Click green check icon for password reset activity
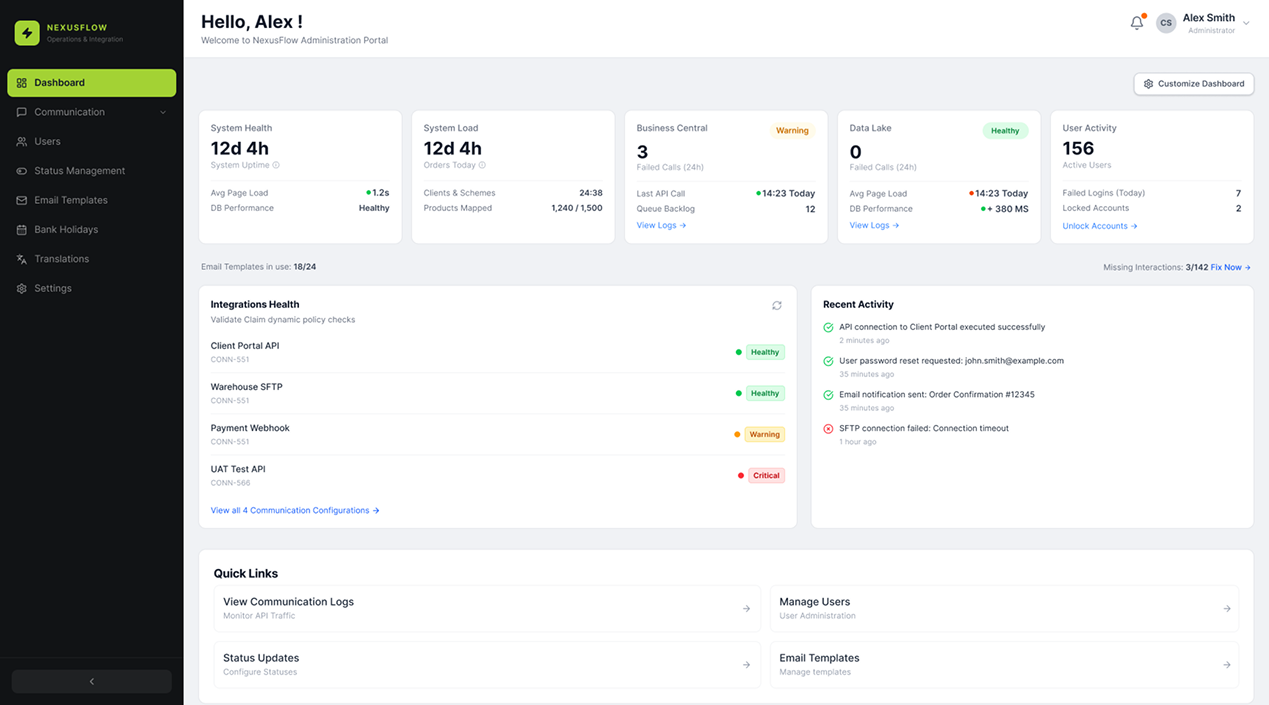This screenshot has width=1269, height=705. coord(828,361)
